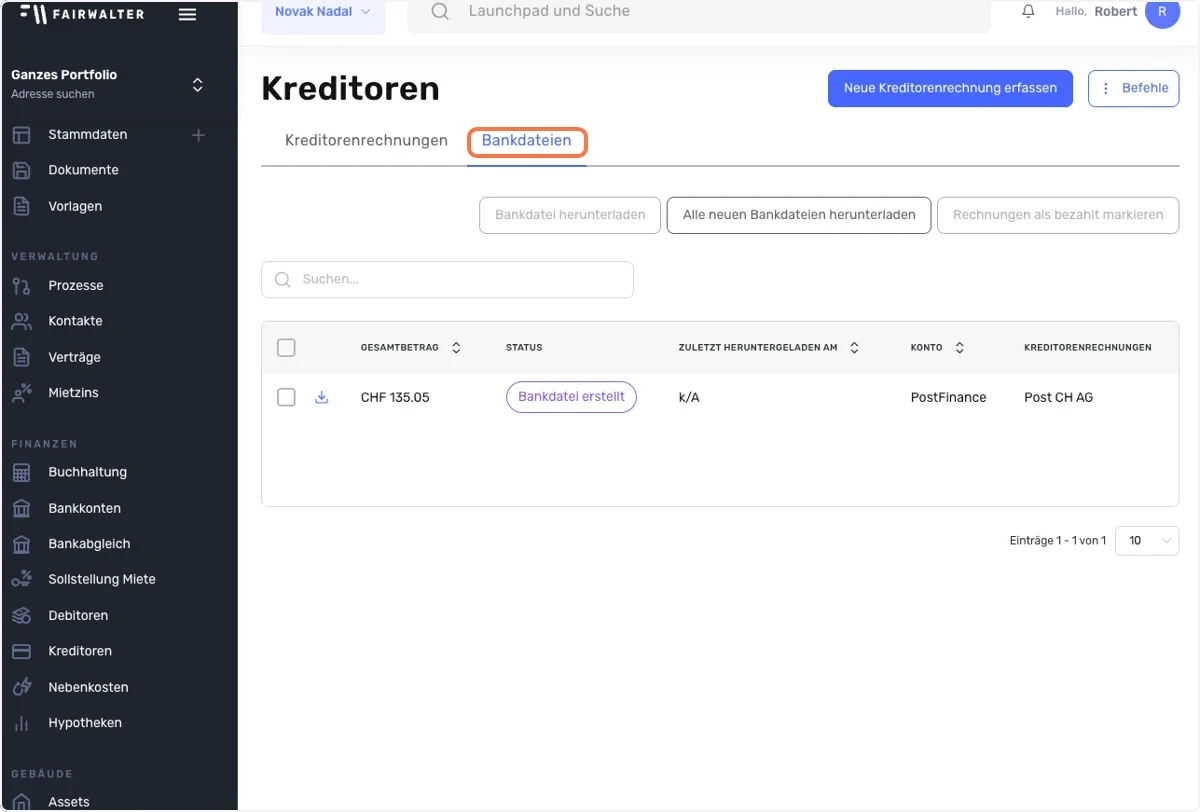This screenshot has height=812, width=1200.
Task: Select the Bankdateien tab
Action: (x=527, y=141)
